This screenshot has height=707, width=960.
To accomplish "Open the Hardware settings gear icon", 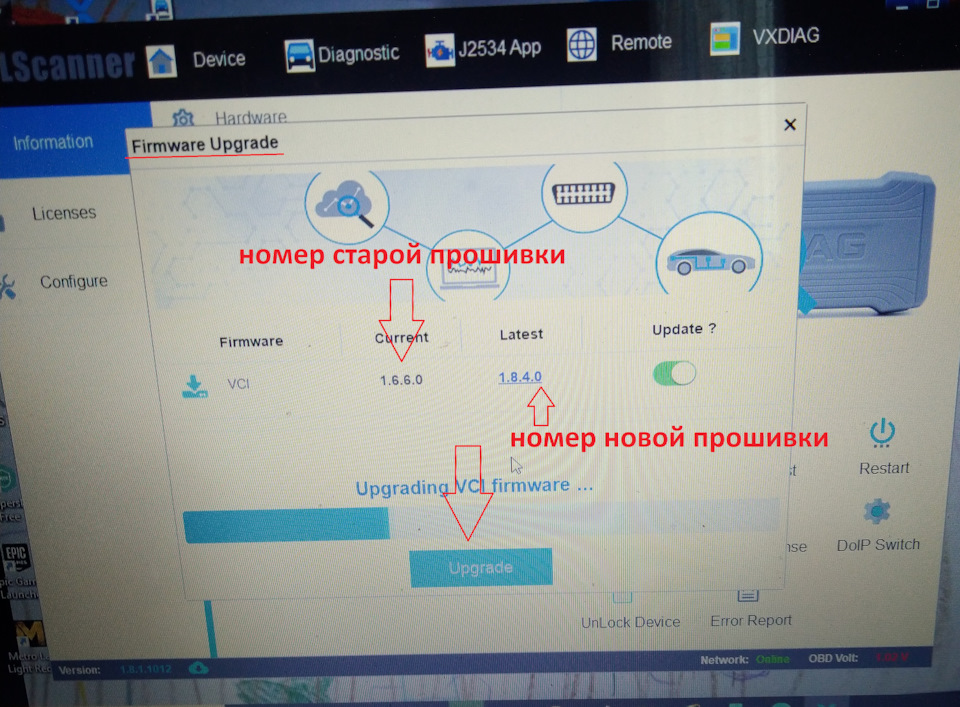I will 184,117.
